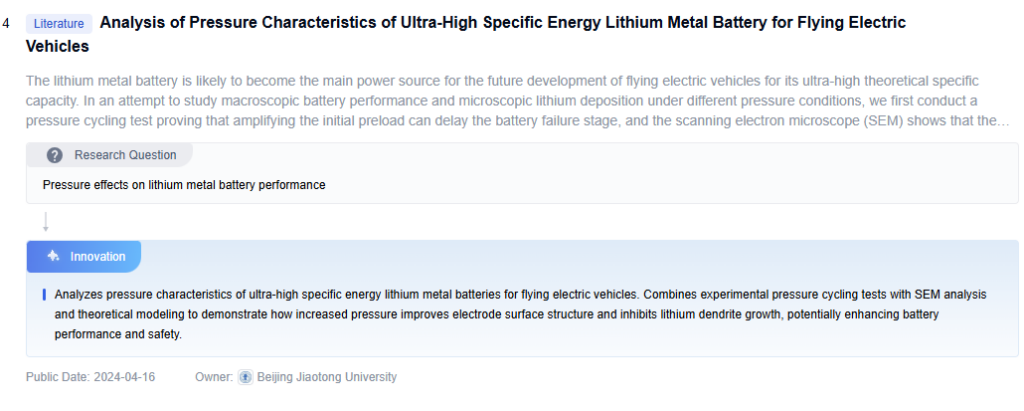1024x411 pixels.
Task: Click the blue bar beside the Innovation text
Action: [x=44, y=295]
